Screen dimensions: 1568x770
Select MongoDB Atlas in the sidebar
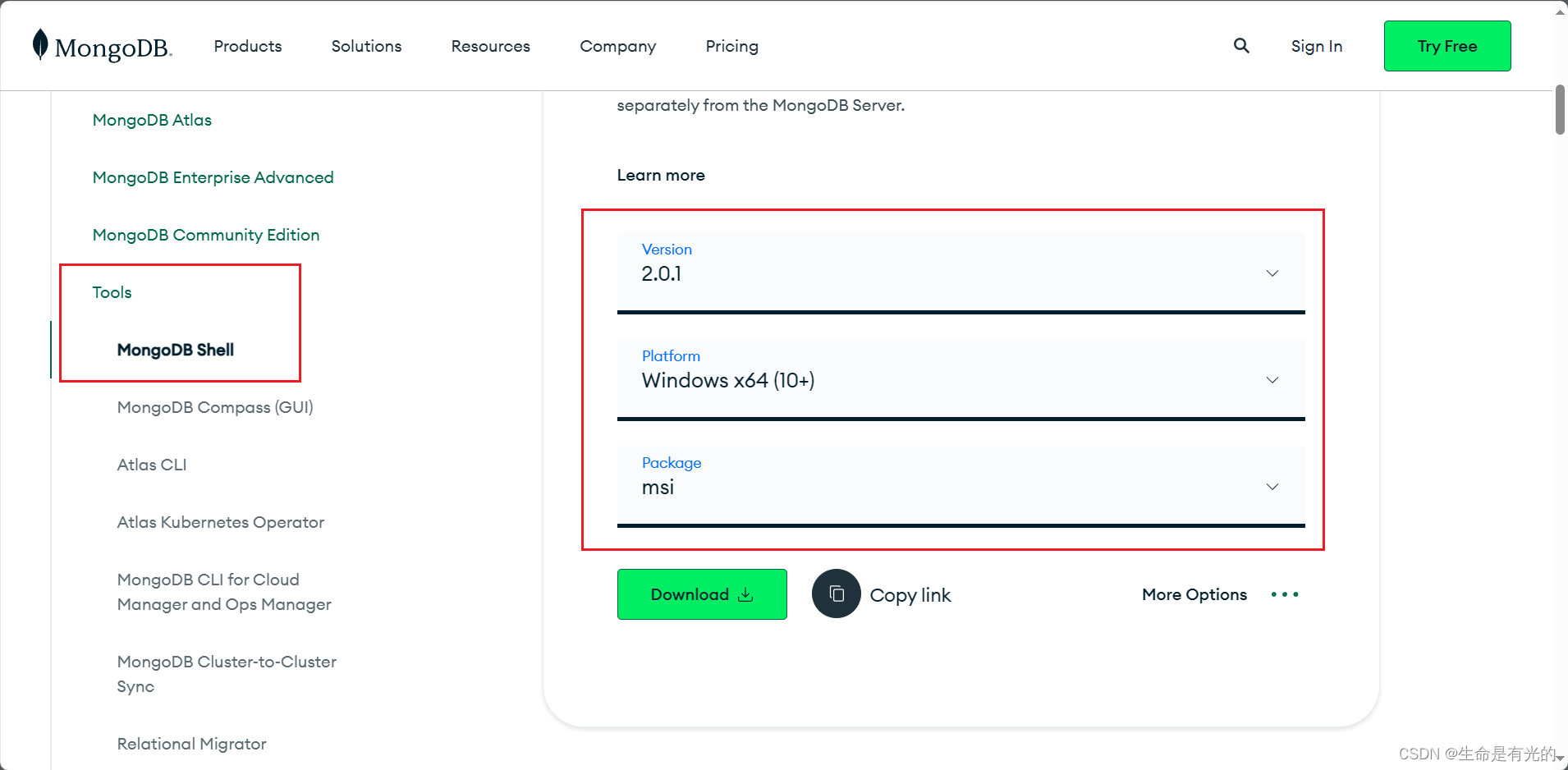[152, 120]
